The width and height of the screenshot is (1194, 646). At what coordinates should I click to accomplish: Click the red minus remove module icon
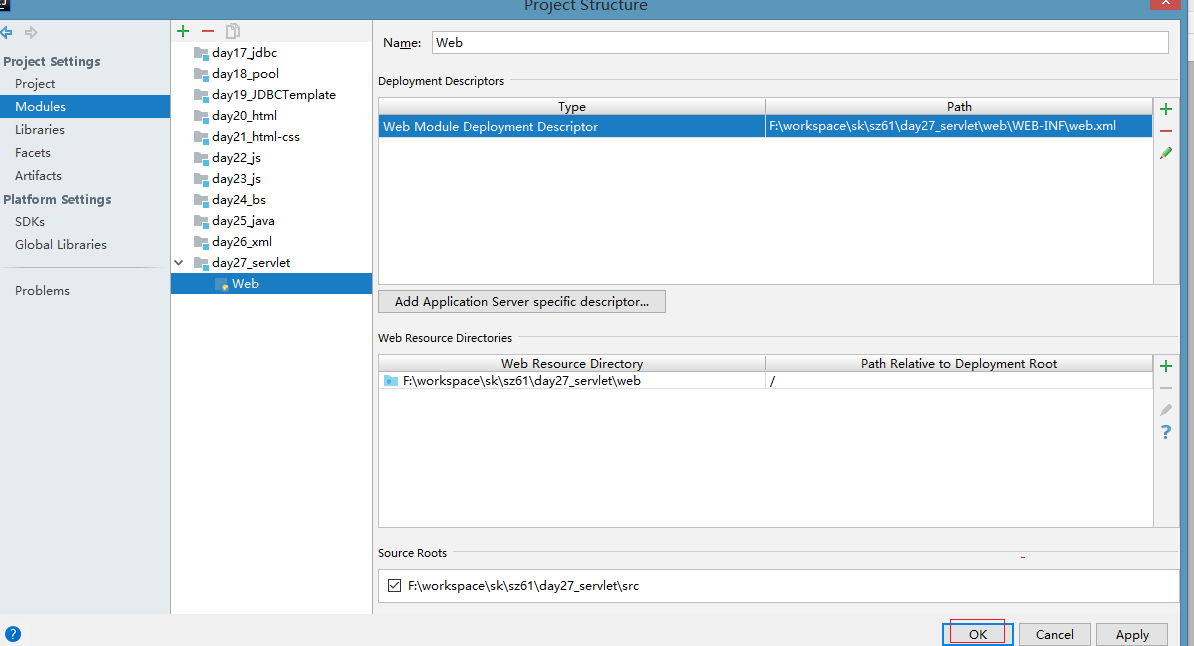click(208, 32)
